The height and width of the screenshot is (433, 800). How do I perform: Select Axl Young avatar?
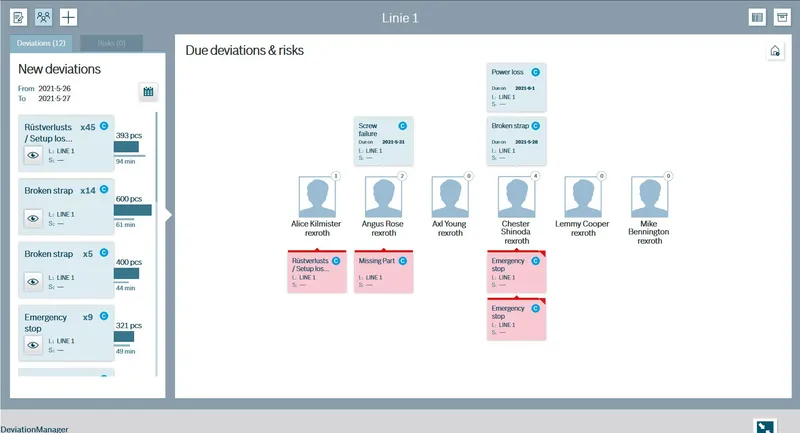tap(450, 197)
